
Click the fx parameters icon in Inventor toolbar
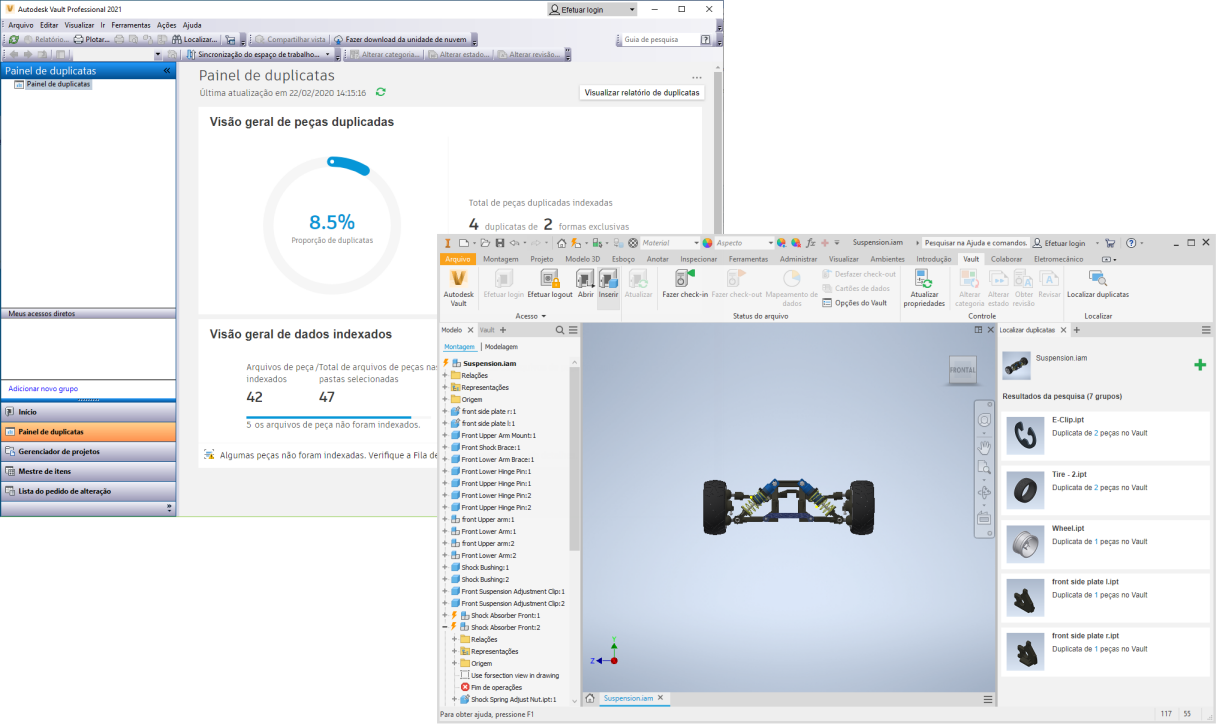[812, 243]
